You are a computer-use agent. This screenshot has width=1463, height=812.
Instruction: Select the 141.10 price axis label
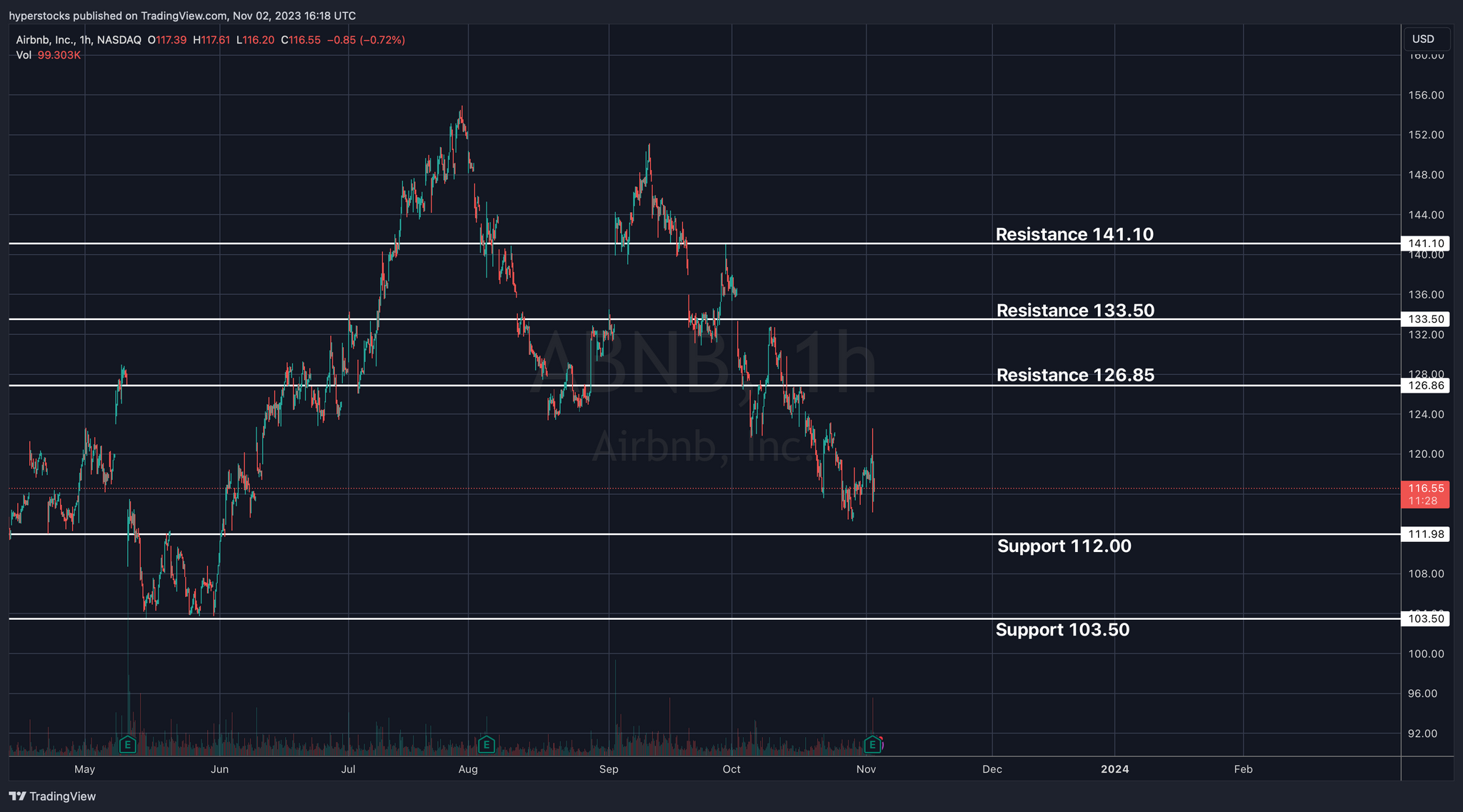1426,244
